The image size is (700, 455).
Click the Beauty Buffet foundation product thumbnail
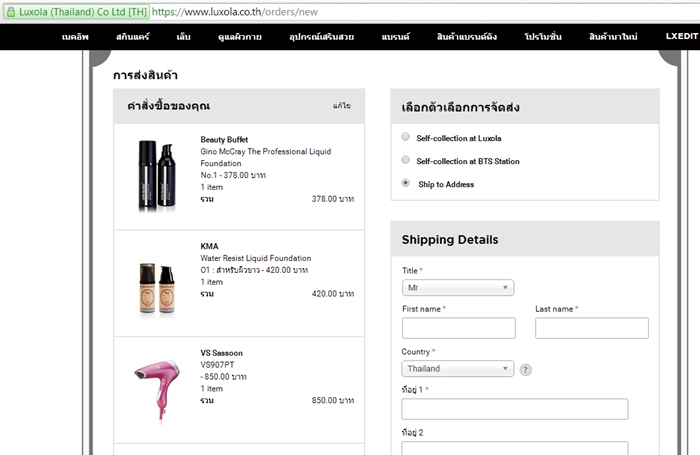pos(157,175)
